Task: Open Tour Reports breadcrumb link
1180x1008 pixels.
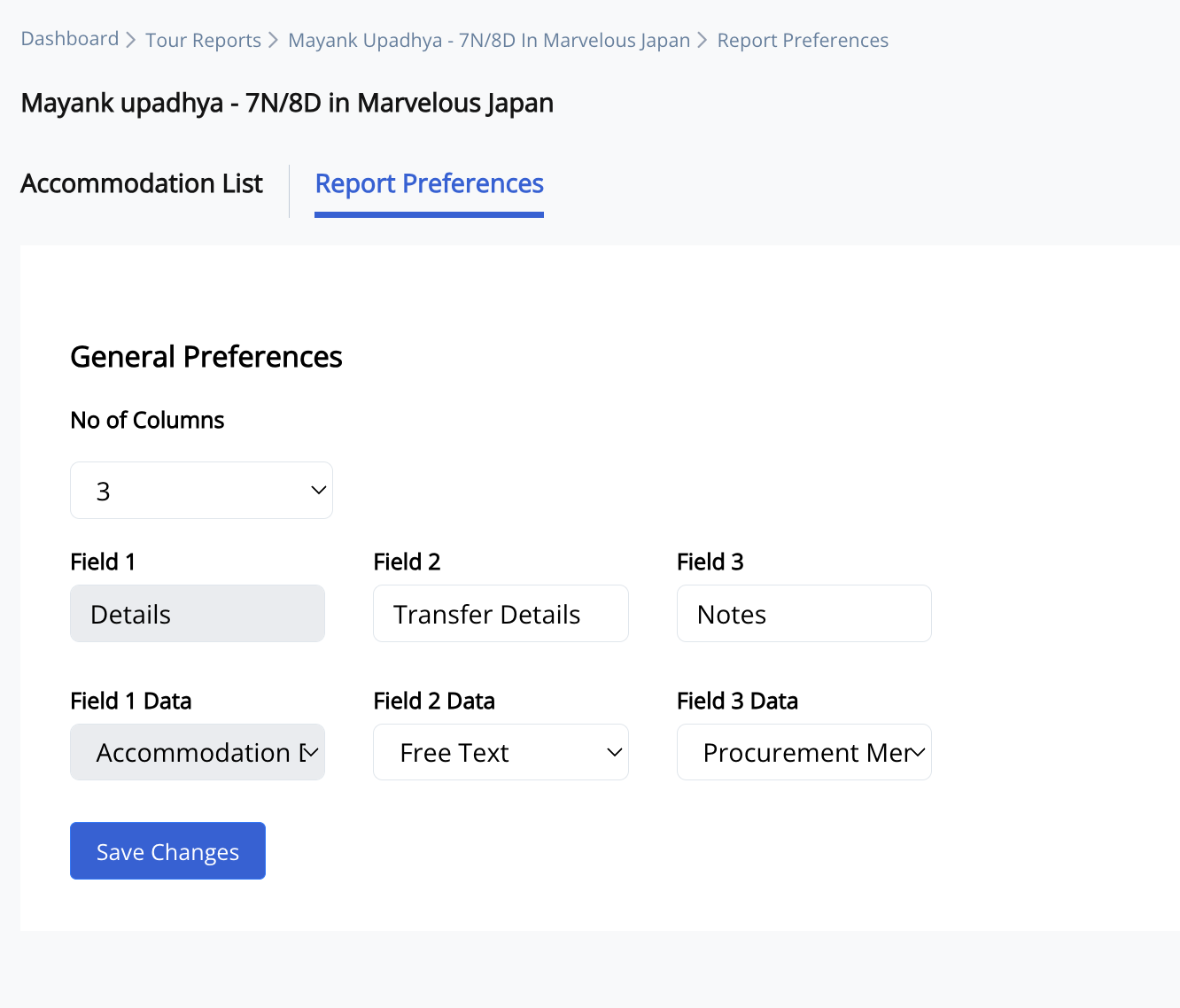Action: [x=203, y=41]
